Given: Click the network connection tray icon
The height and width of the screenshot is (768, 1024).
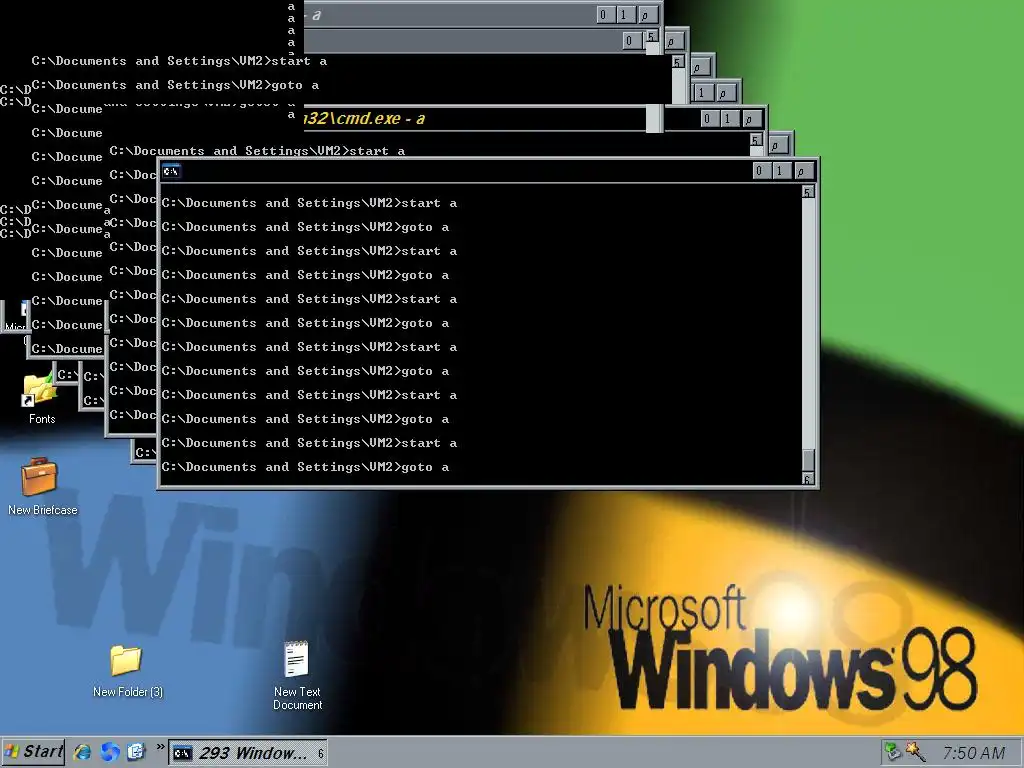Looking at the screenshot, I should pos(891,752).
